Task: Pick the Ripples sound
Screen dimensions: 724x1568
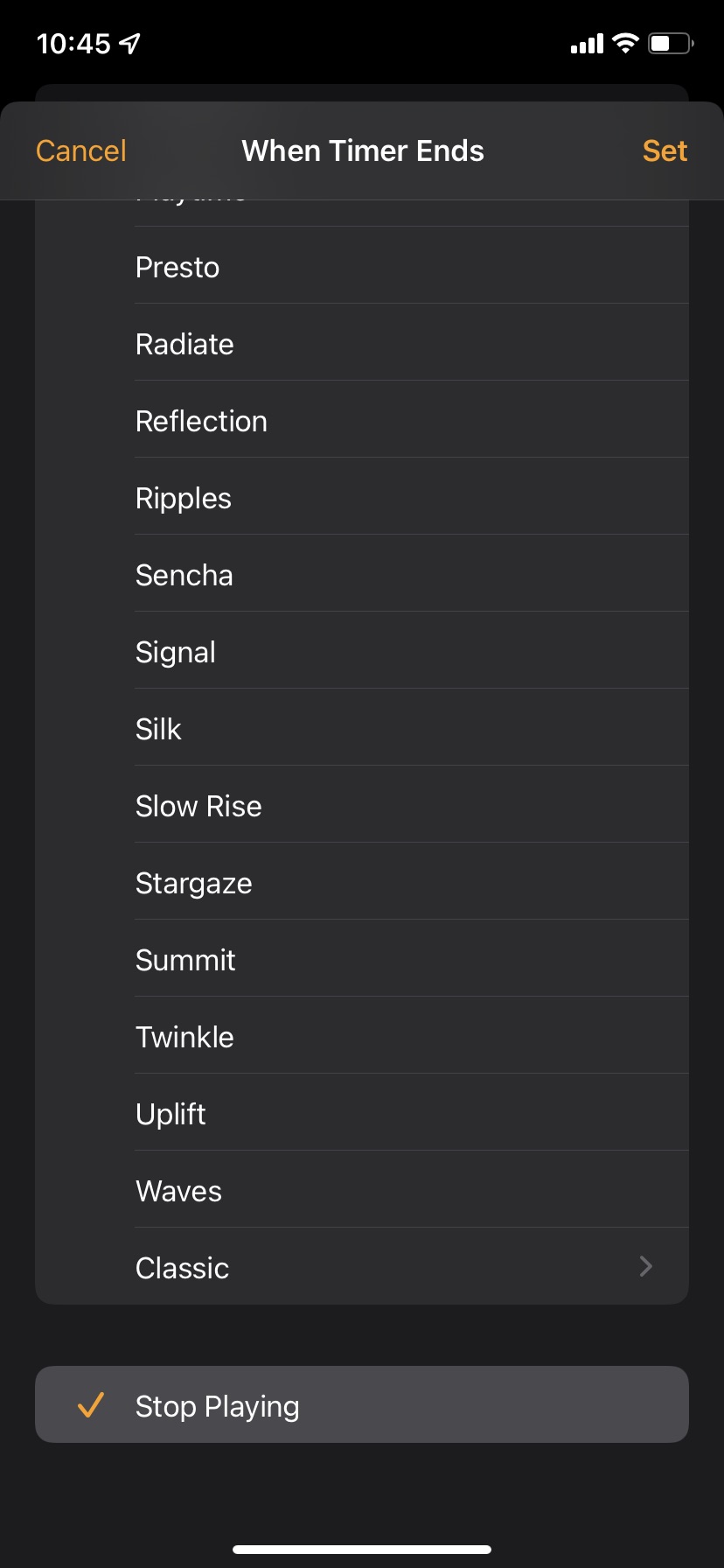Action: pyautogui.click(x=184, y=498)
